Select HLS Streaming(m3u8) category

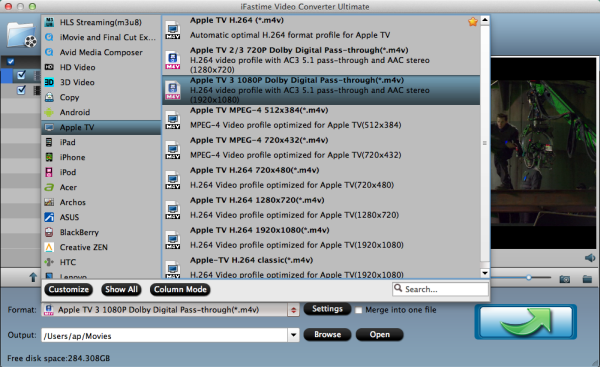point(101,22)
